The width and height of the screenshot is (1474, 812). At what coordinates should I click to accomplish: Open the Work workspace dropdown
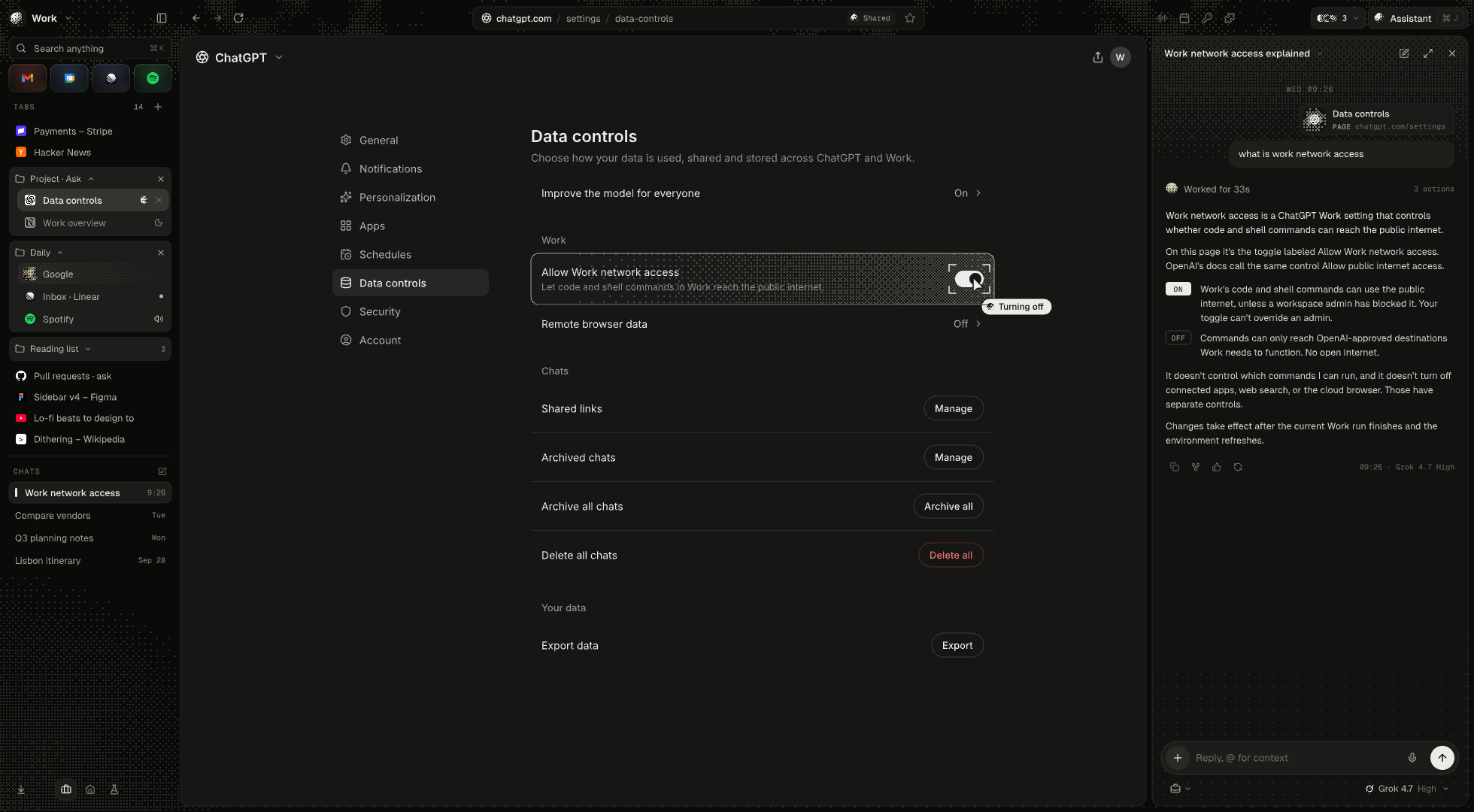42,18
